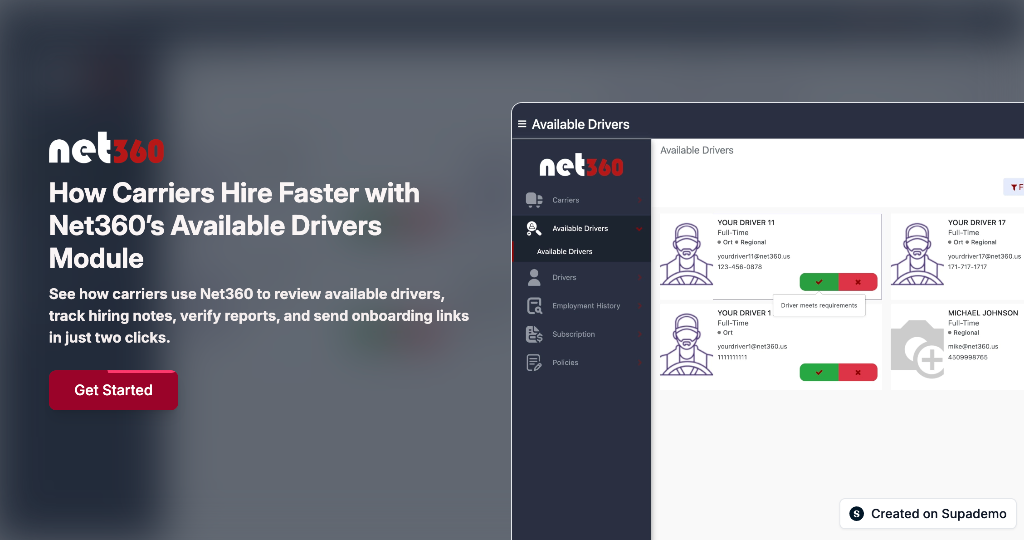Click the Supademo logo icon in badge
This screenshot has width=1024, height=540.
pos(856,514)
